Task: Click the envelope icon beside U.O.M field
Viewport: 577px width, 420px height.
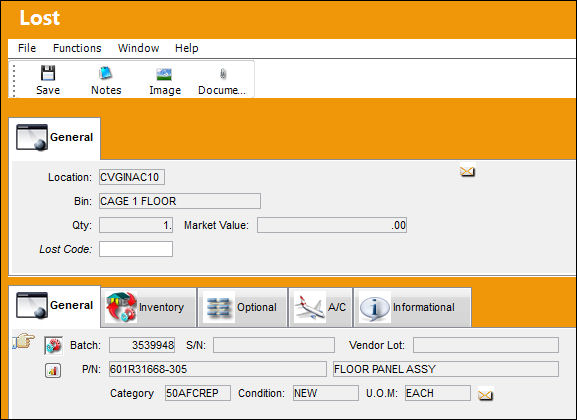Action: [x=485, y=395]
